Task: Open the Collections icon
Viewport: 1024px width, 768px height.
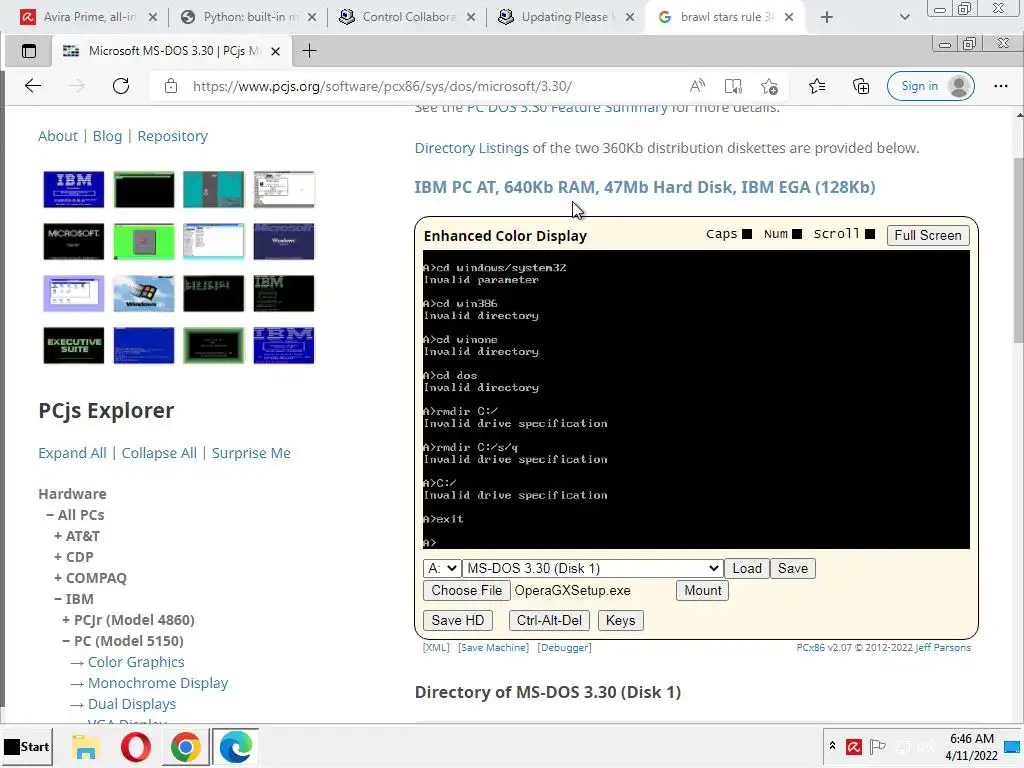Action: [861, 86]
